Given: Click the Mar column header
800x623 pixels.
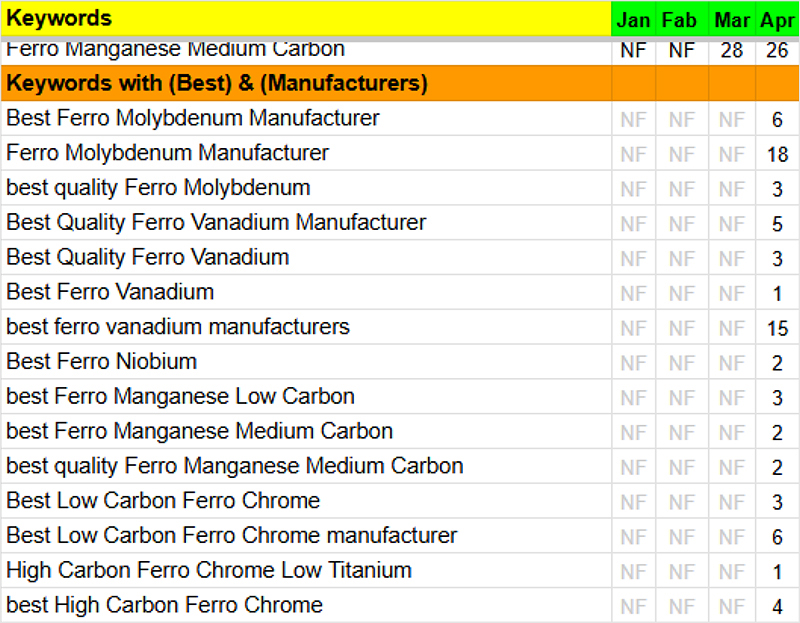Looking at the screenshot, I should (x=732, y=20).
